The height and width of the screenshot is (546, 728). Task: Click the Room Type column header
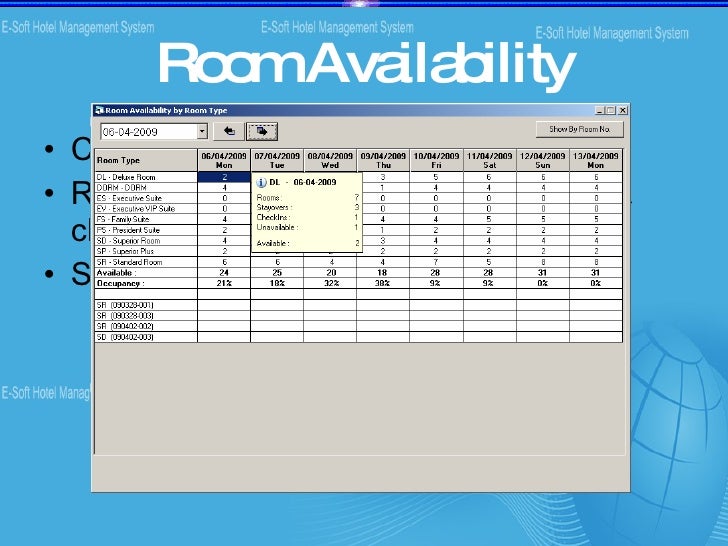coord(146,160)
